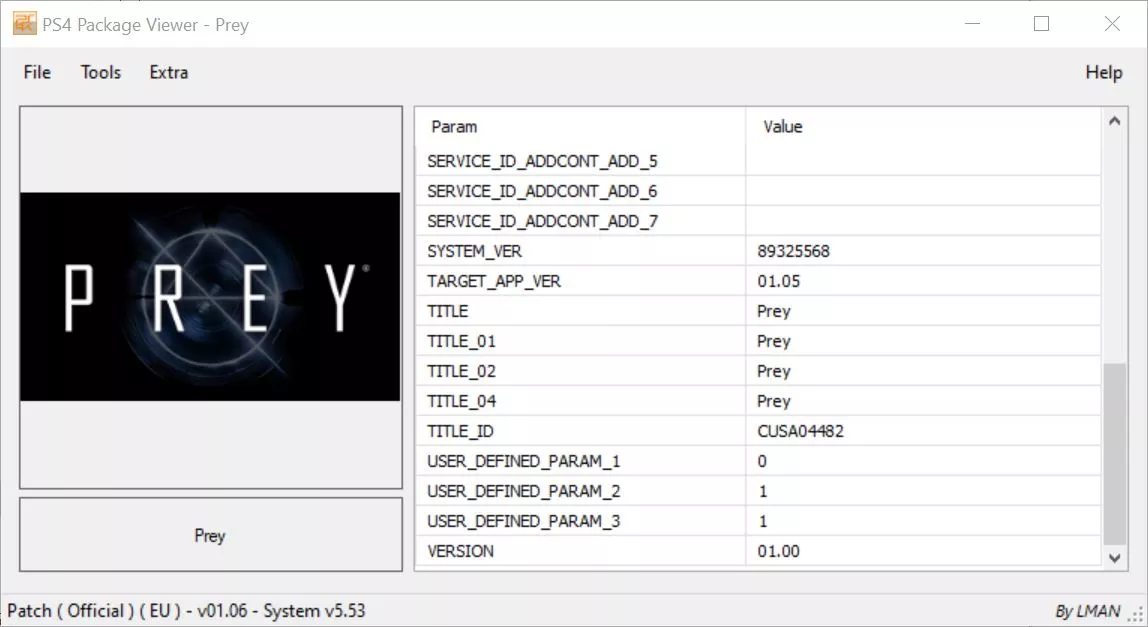This screenshot has height=627, width=1148.
Task: Maximize the PS4 Package Viewer window
Action: 1041,24
